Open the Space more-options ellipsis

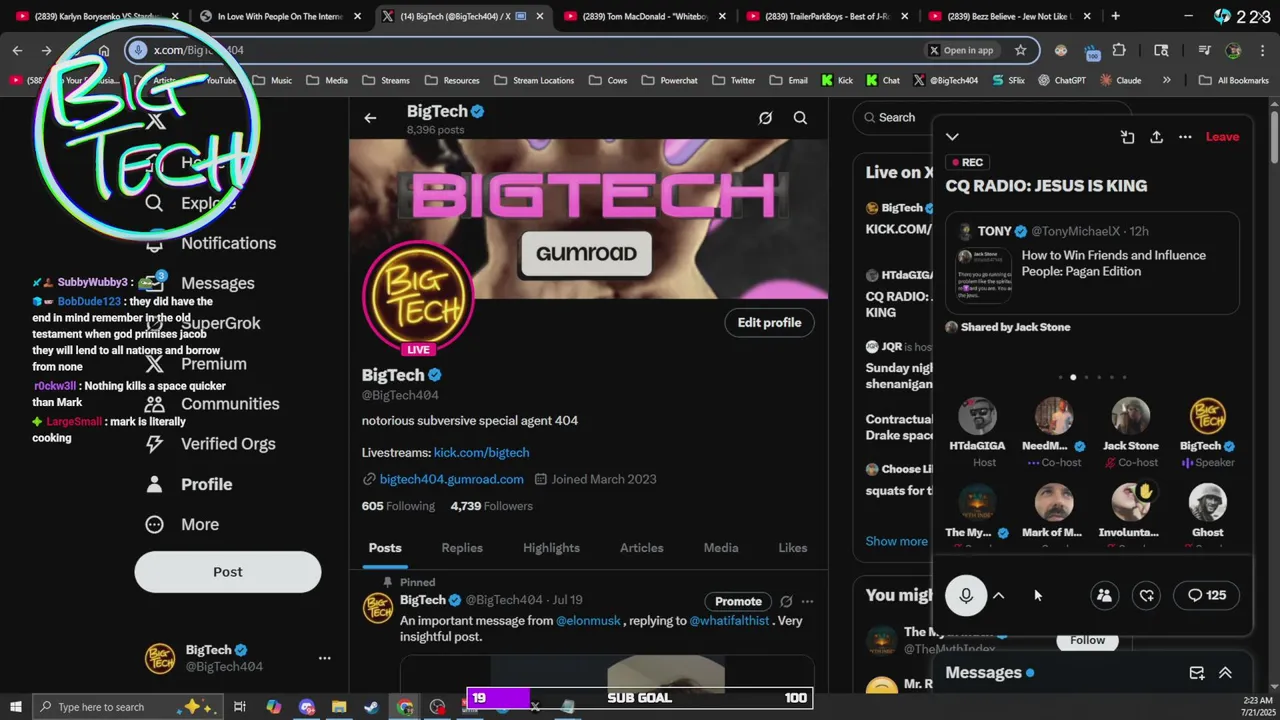click(1185, 137)
